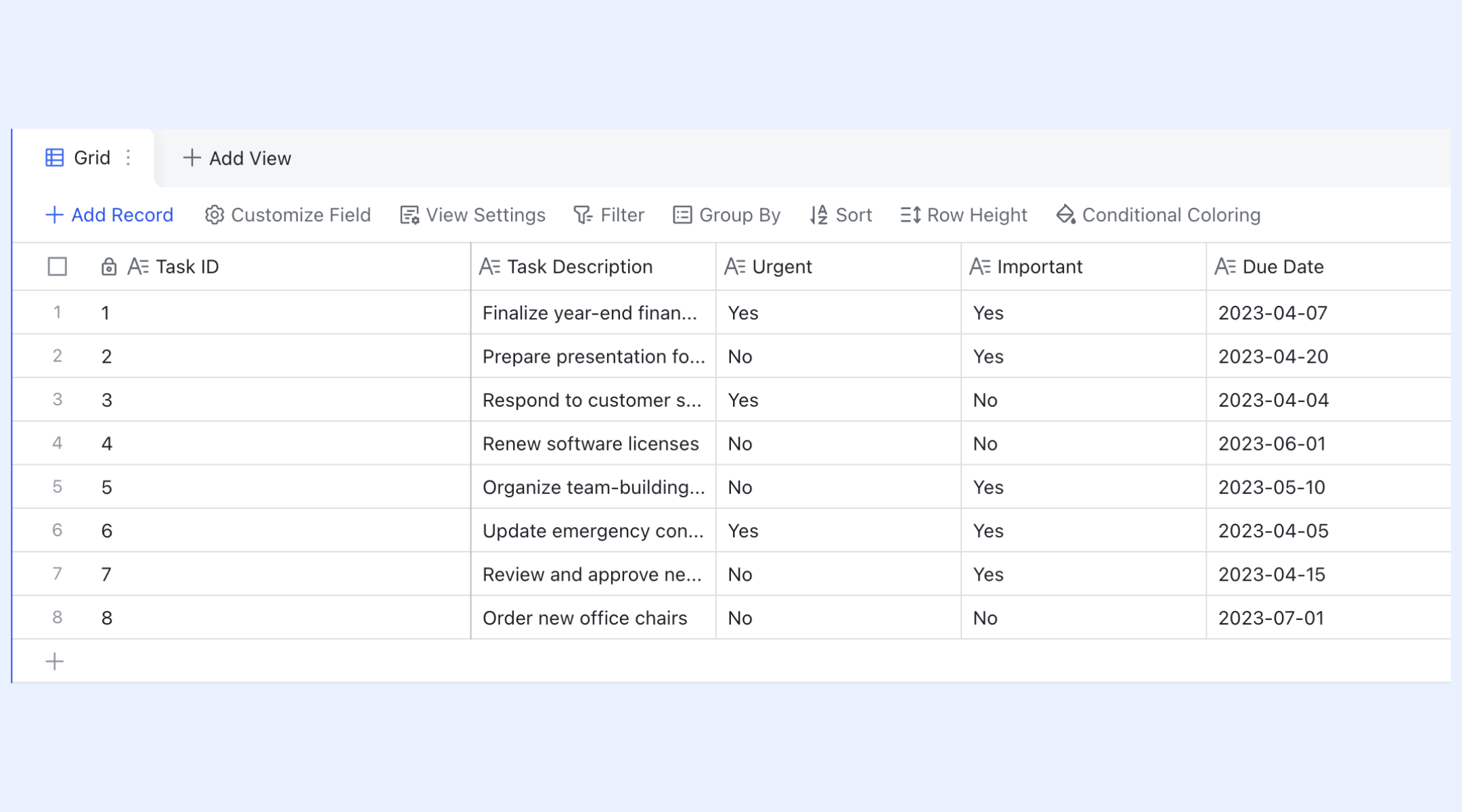Click the Important column header
The width and height of the screenshot is (1462, 812).
click(x=1084, y=267)
